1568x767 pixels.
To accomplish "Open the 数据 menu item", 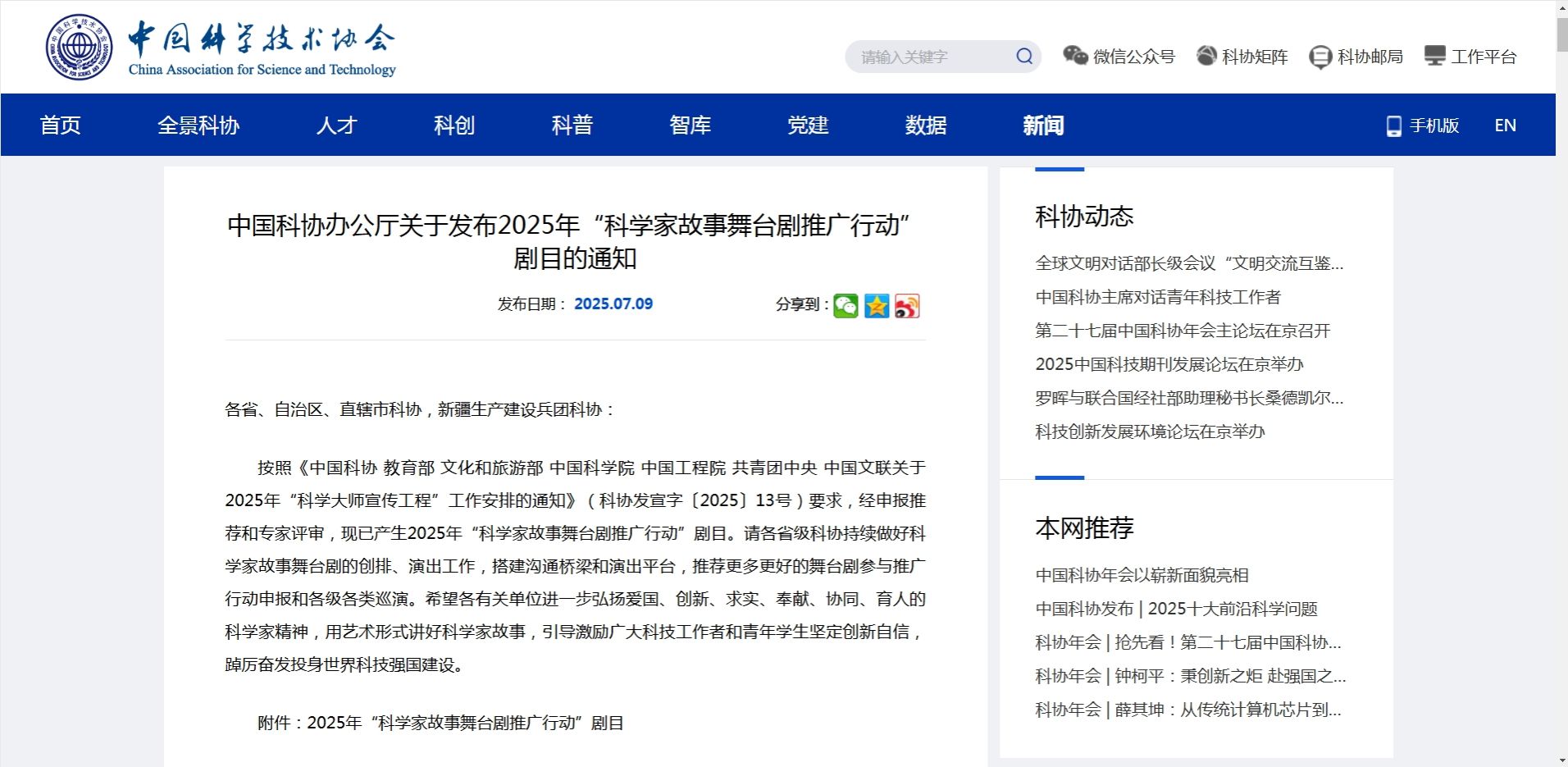I will click(926, 125).
